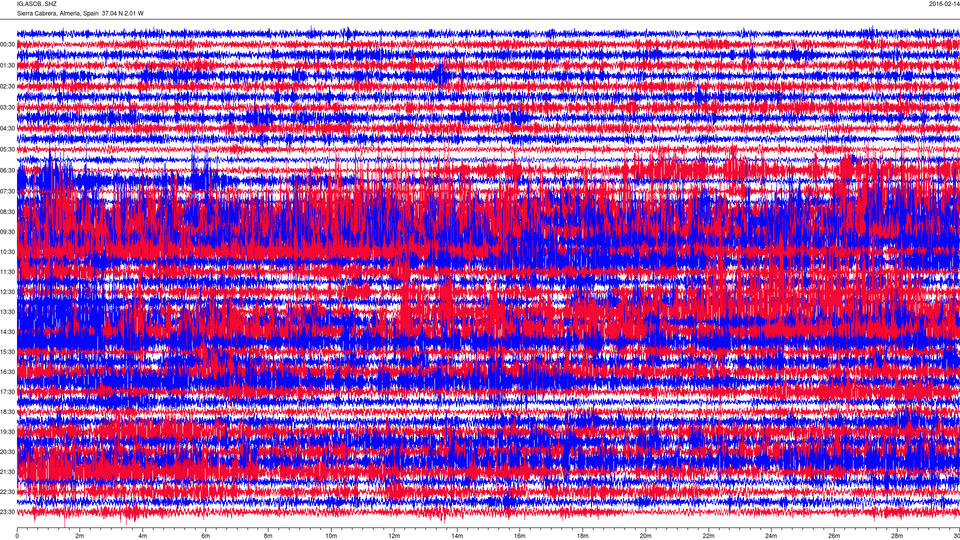This screenshot has height=540, width=960.
Task: Click the 6m tick on the minutes axis
Action: pos(206,536)
